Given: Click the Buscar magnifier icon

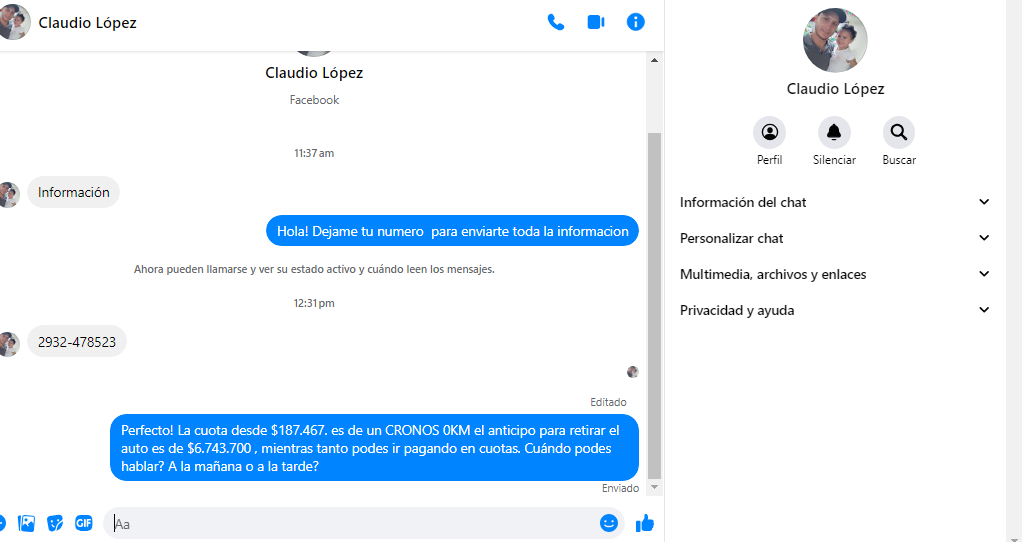Looking at the screenshot, I should tap(899, 132).
